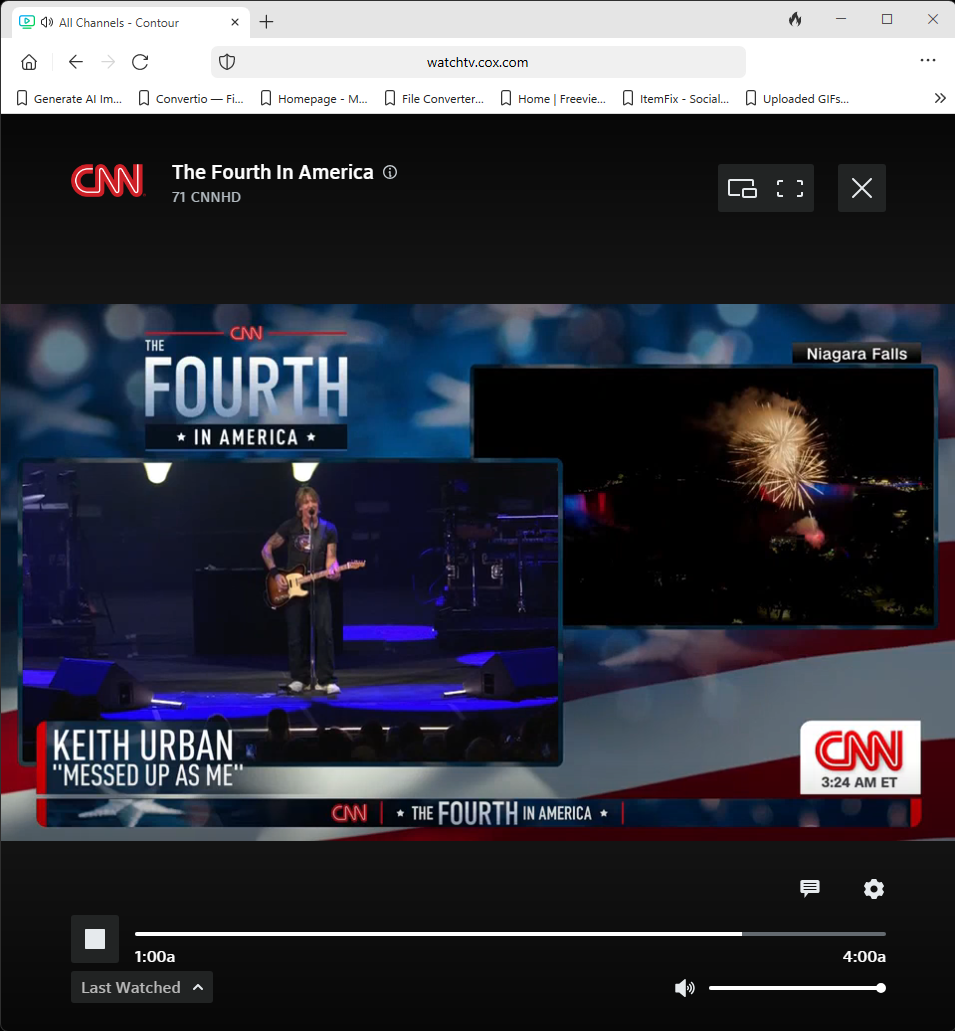Show program info for The Fourth In America
955x1031 pixels.
[390, 172]
